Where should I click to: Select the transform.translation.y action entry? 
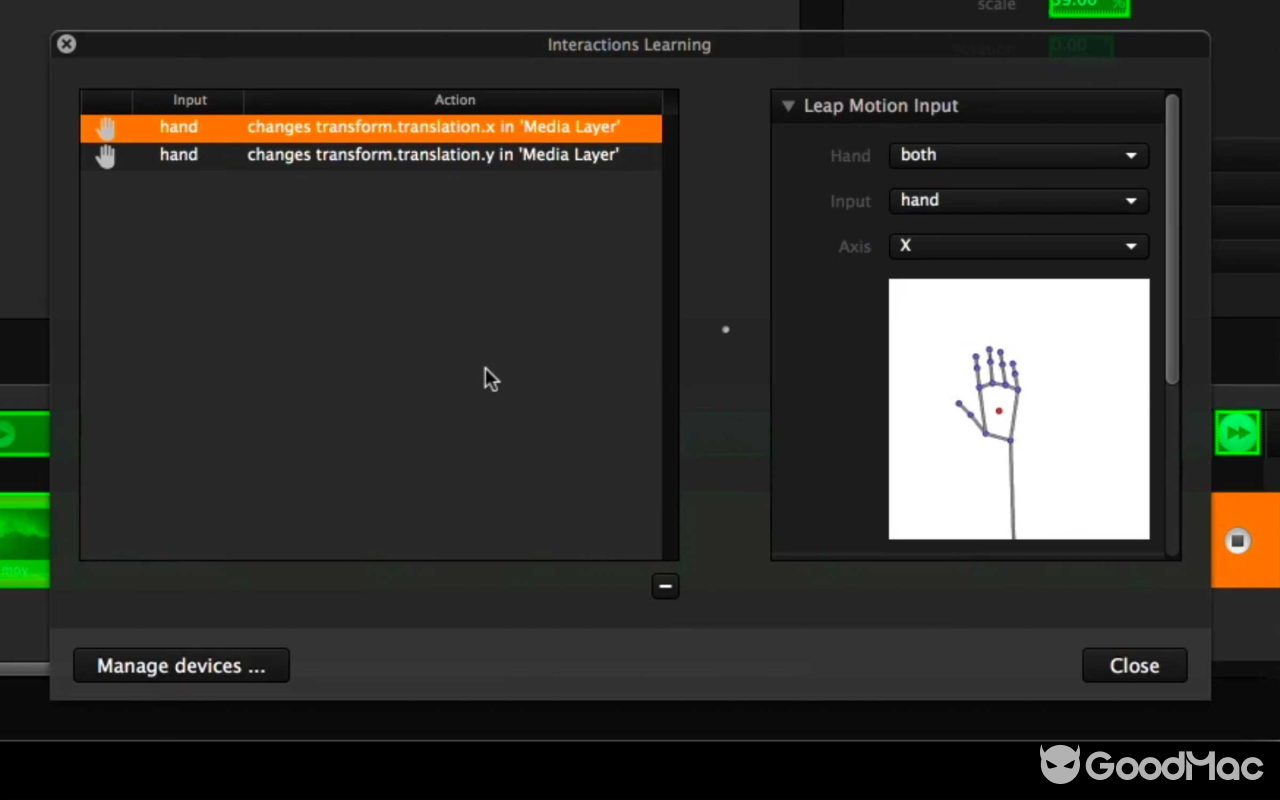coord(433,155)
